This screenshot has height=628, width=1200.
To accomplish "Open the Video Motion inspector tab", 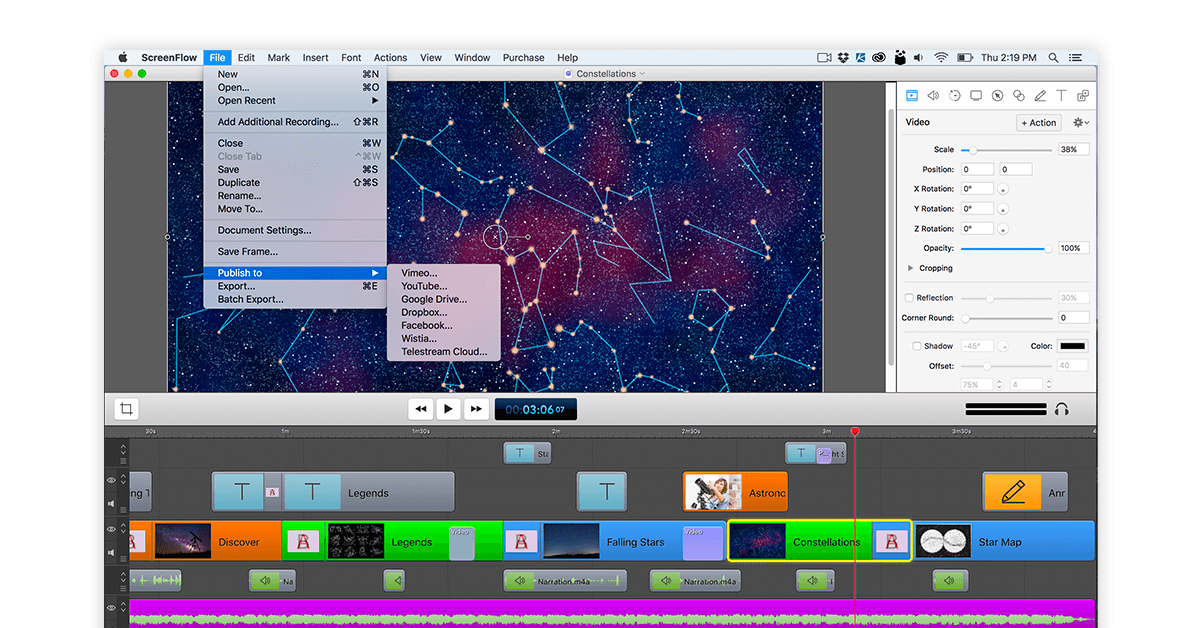I will 955,96.
